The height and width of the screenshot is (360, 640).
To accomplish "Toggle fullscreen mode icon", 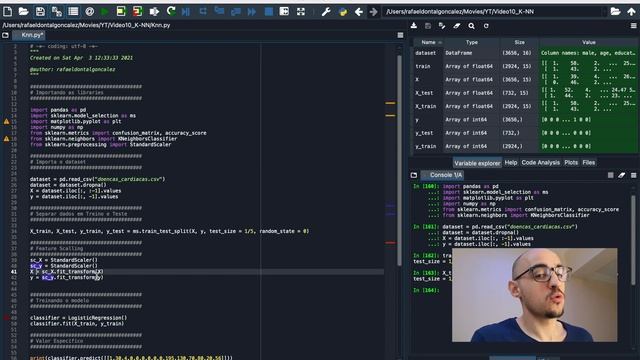I will click(x=301, y=11).
